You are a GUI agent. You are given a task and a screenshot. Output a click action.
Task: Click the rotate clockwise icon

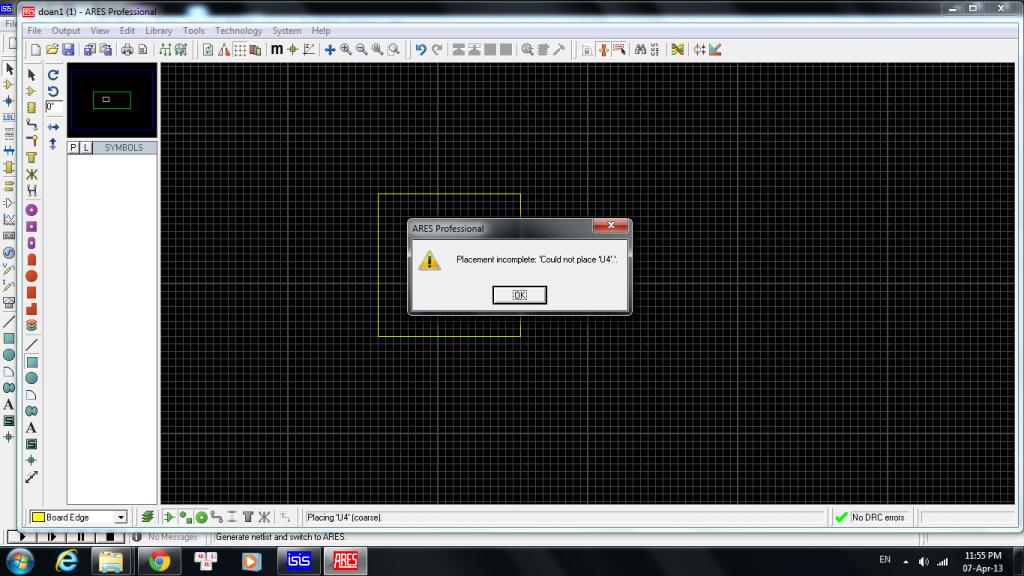pyautogui.click(x=54, y=75)
